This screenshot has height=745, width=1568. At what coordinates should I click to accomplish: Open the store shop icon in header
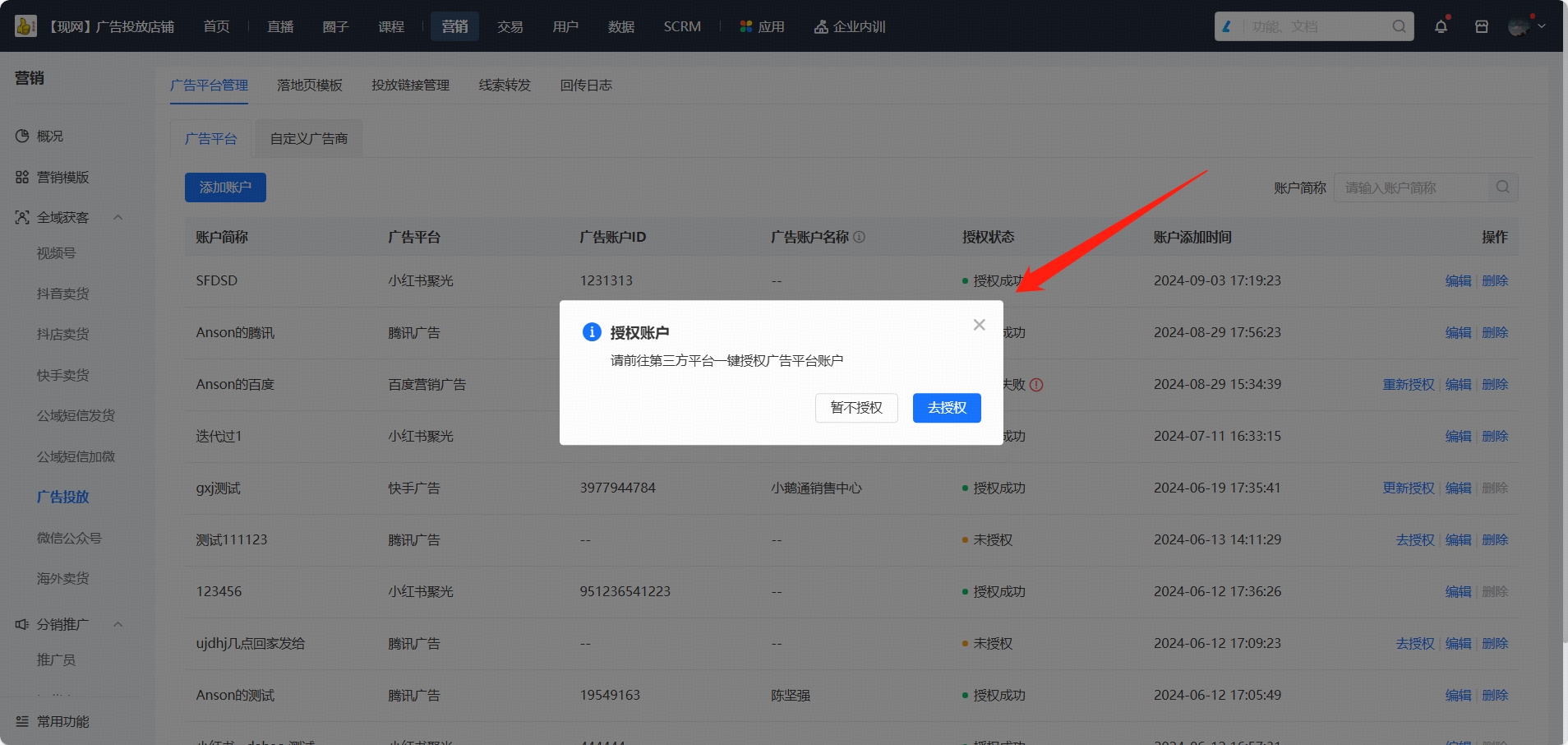[x=1482, y=26]
